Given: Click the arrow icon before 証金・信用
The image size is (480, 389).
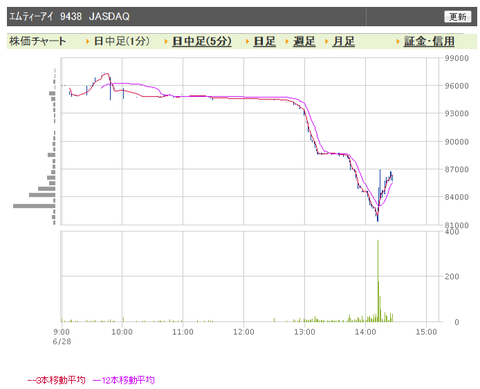Looking at the screenshot, I should (398, 42).
